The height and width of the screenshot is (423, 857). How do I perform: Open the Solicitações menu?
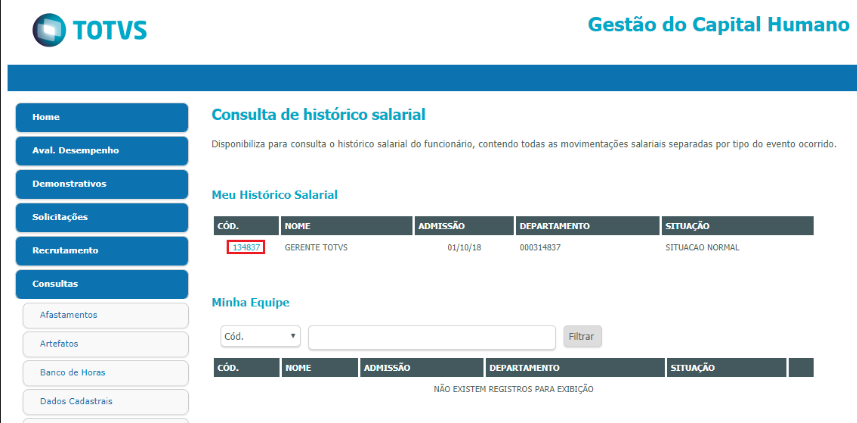pyautogui.click(x=102, y=218)
